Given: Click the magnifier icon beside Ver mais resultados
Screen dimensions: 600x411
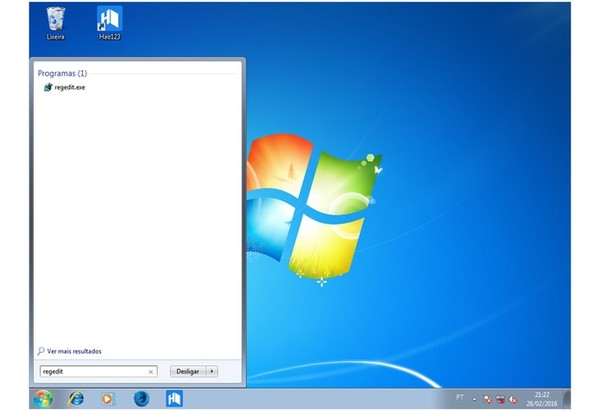Looking at the screenshot, I should tap(41, 351).
